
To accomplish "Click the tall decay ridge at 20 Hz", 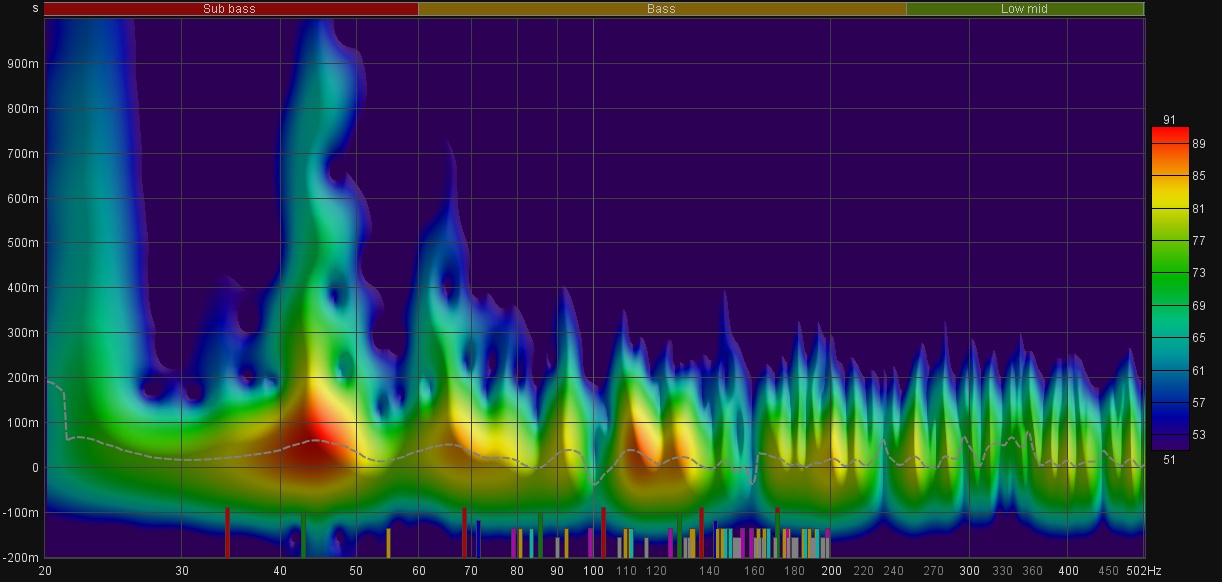I will (x=88, y=200).
